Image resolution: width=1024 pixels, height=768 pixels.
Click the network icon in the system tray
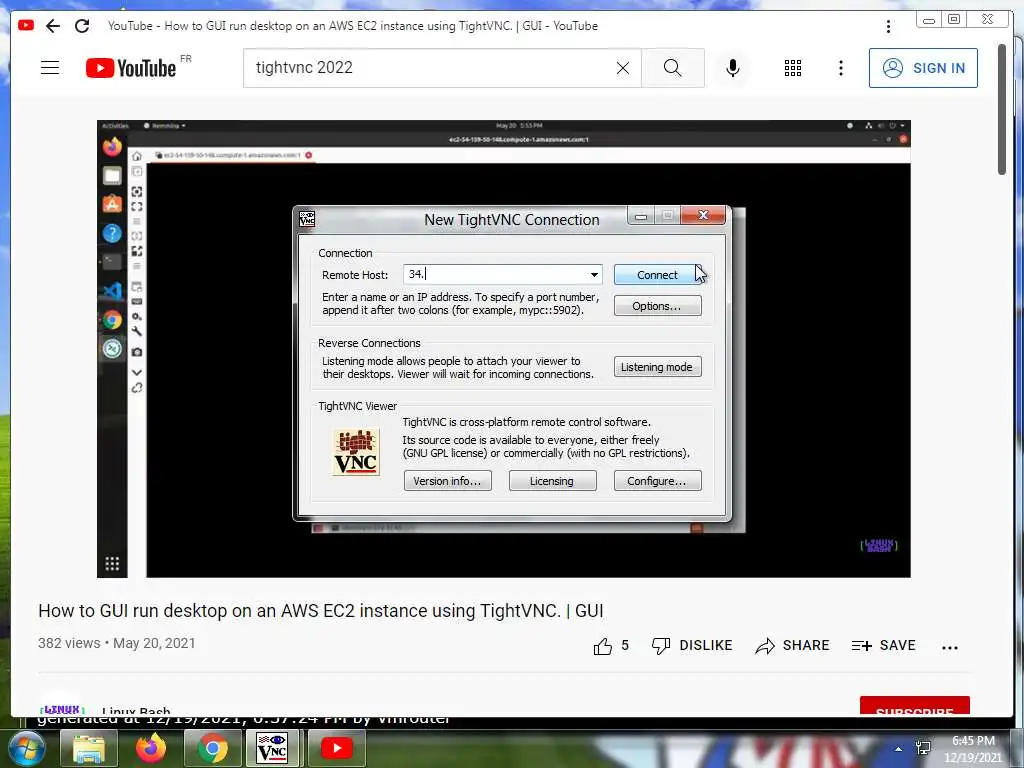[923, 748]
